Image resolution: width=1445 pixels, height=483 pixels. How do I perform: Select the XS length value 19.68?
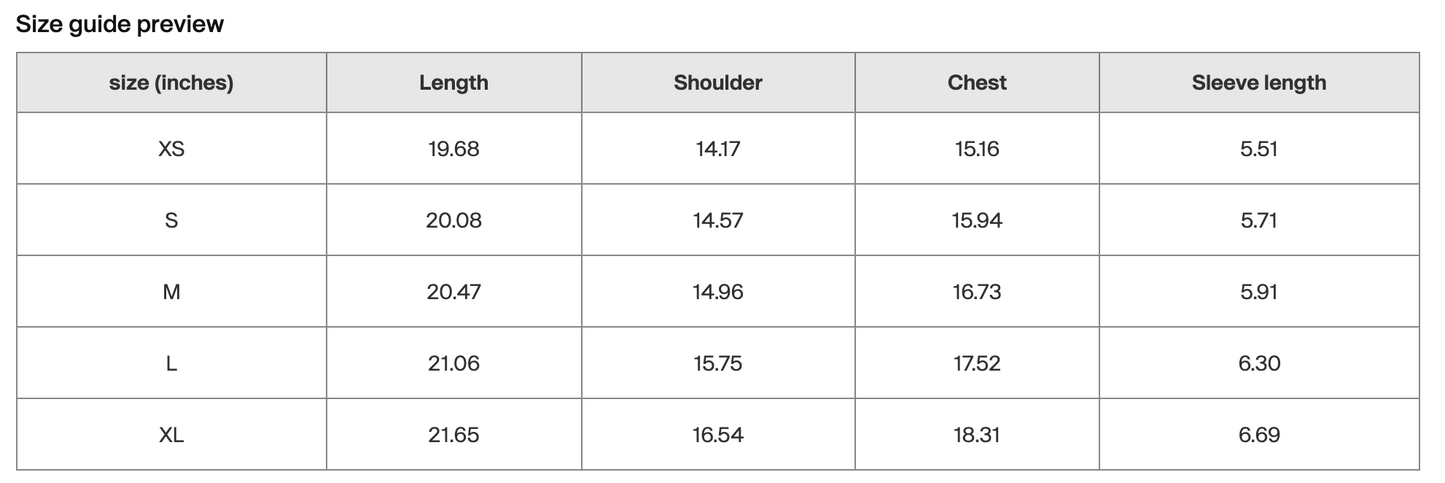(454, 149)
